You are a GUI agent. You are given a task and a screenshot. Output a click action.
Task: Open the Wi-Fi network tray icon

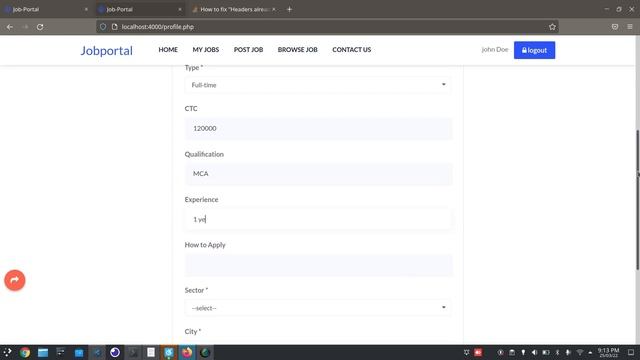(x=580, y=352)
